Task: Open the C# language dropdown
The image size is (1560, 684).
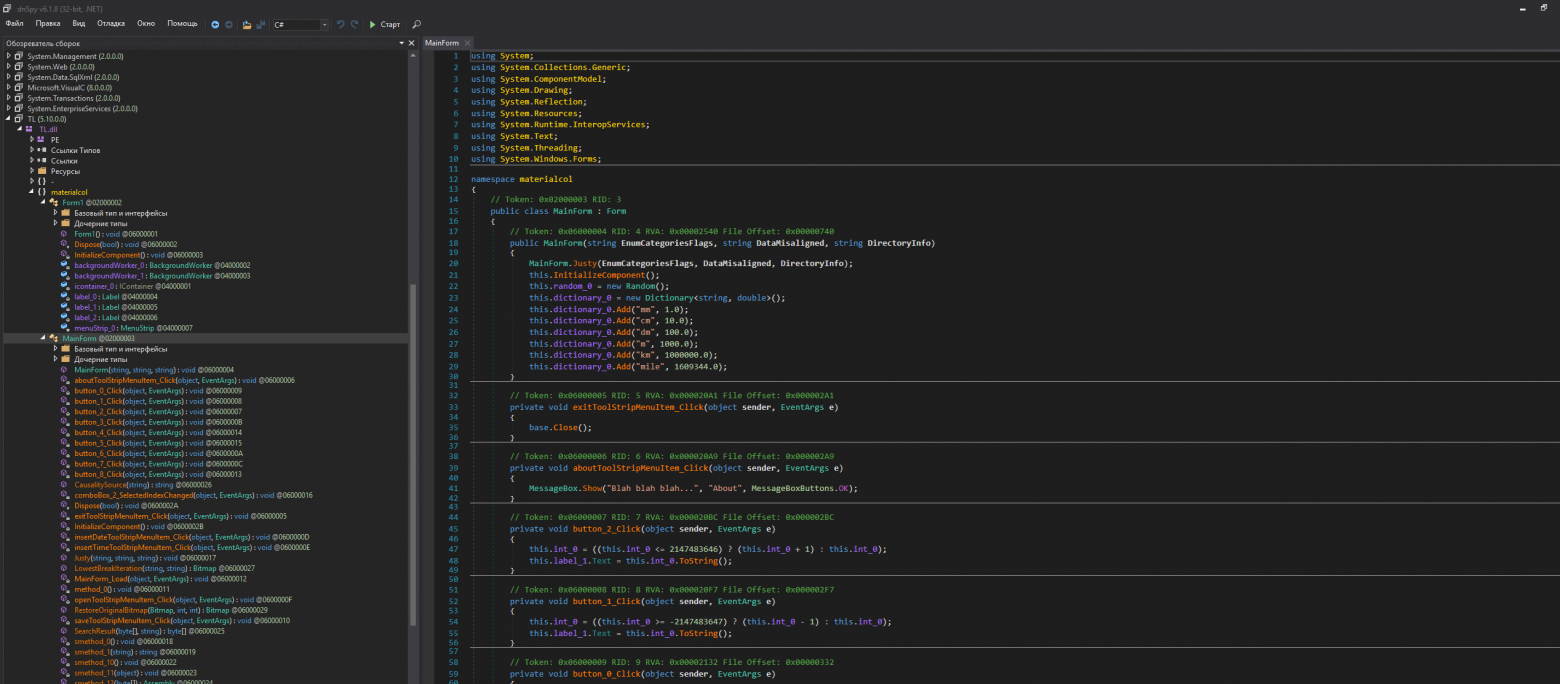Action: [300, 24]
